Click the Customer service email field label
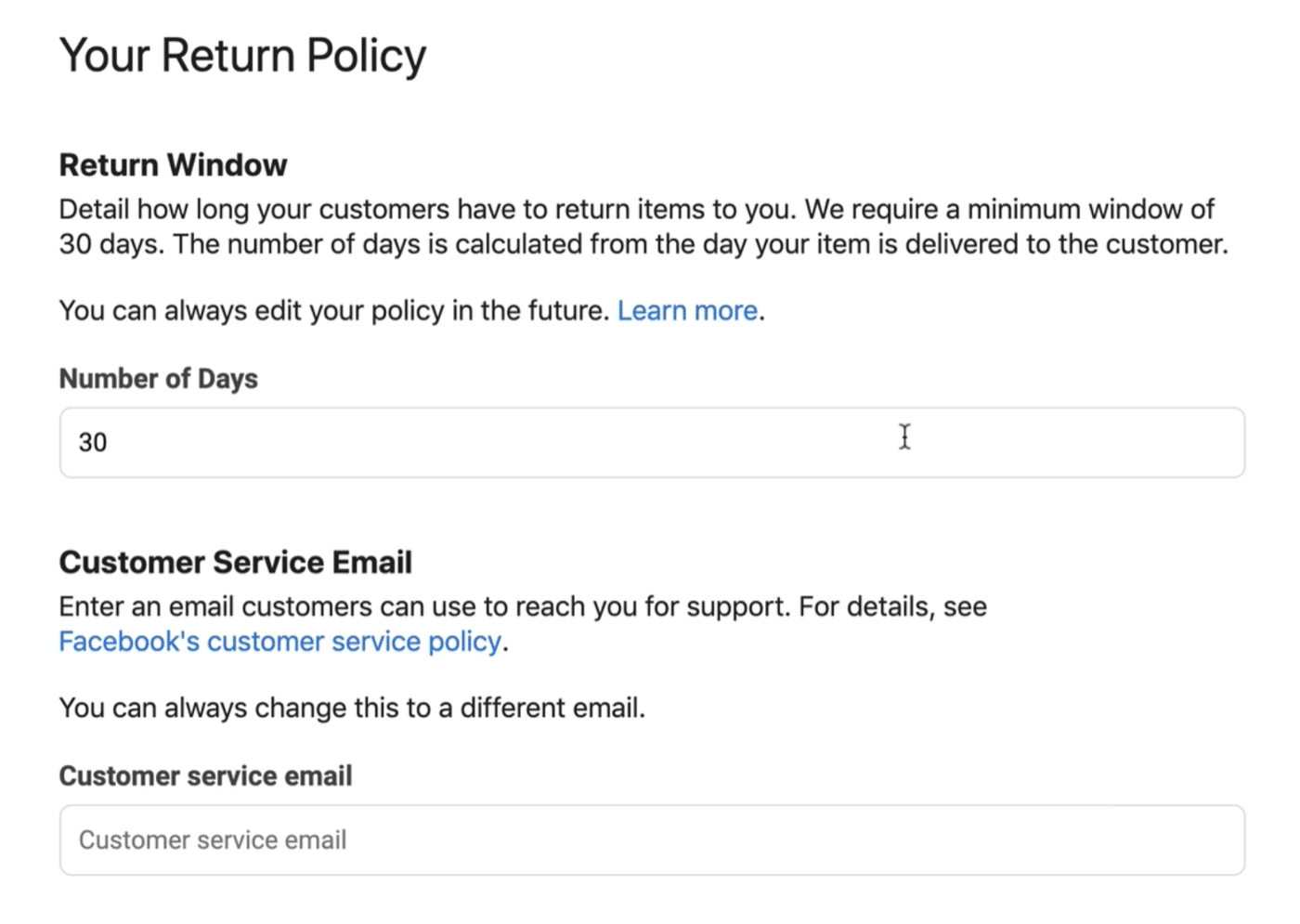1300x924 pixels. [205, 775]
